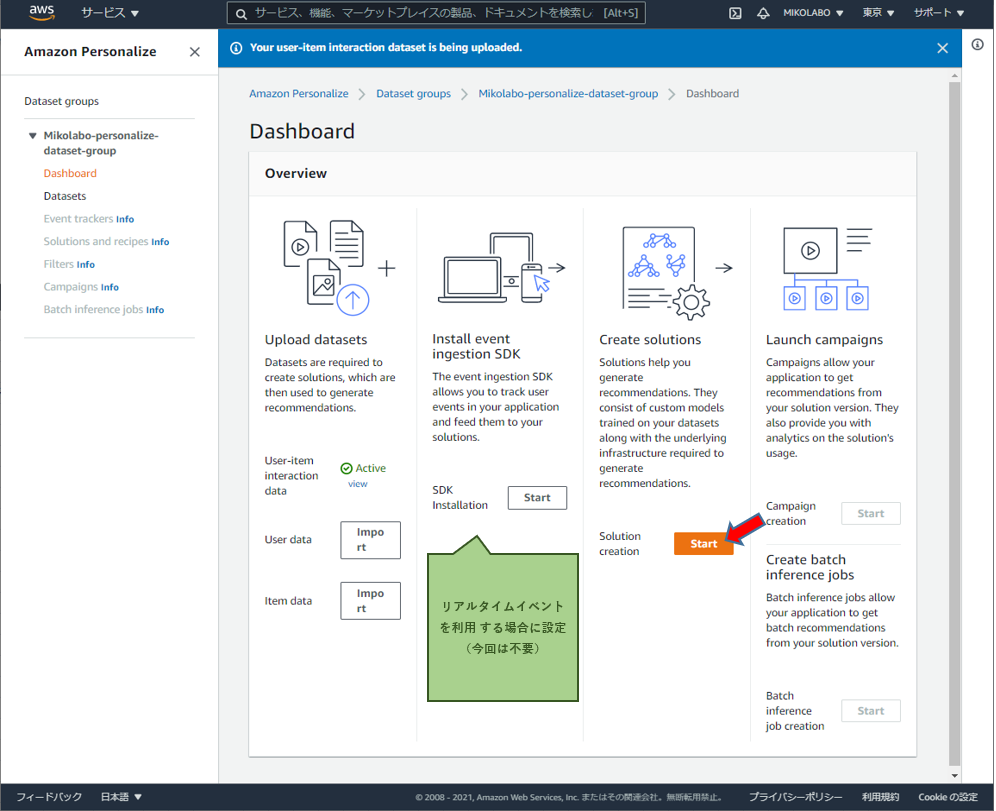Click the "Dashboard" page title
This screenshot has width=996, height=811.
coord(302,131)
